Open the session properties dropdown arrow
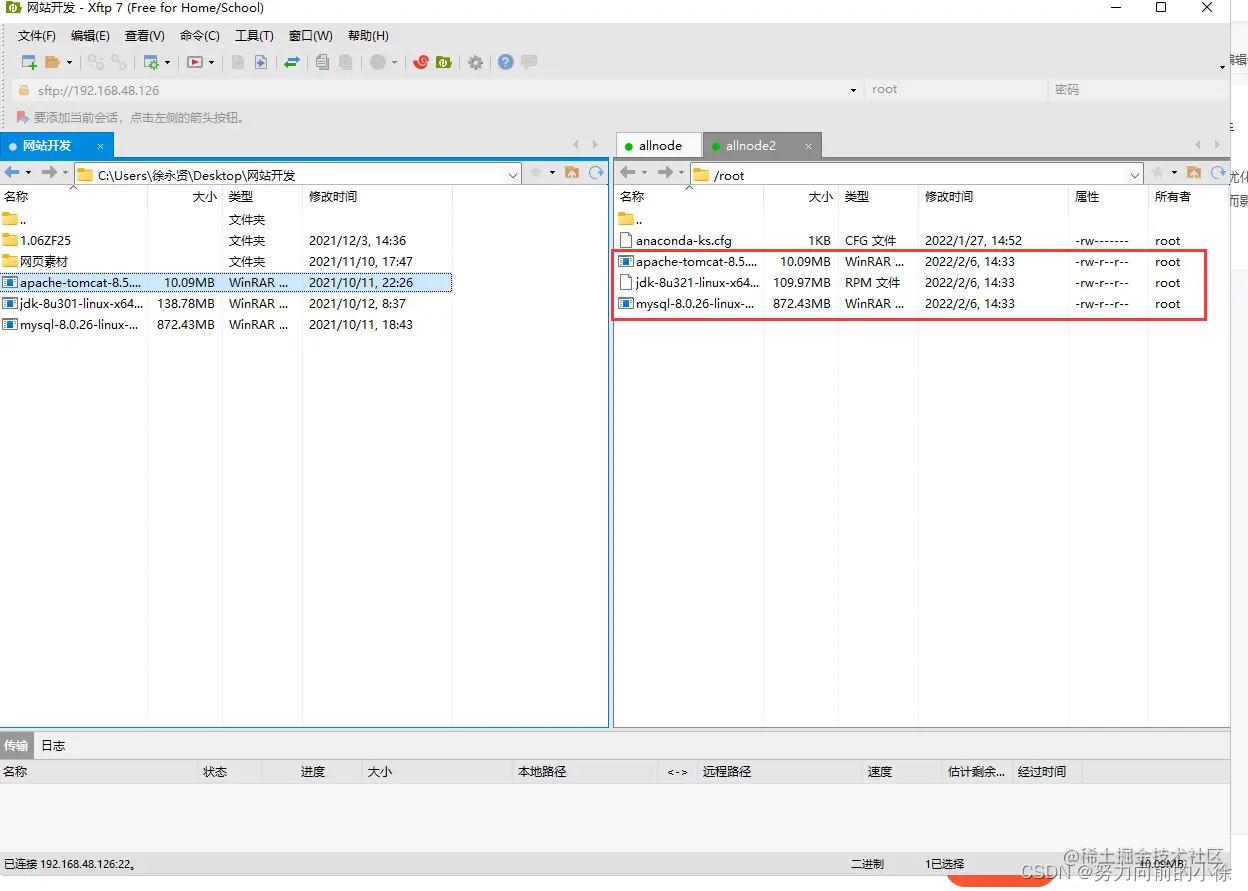This screenshot has height=891, width=1248. [x=167, y=62]
